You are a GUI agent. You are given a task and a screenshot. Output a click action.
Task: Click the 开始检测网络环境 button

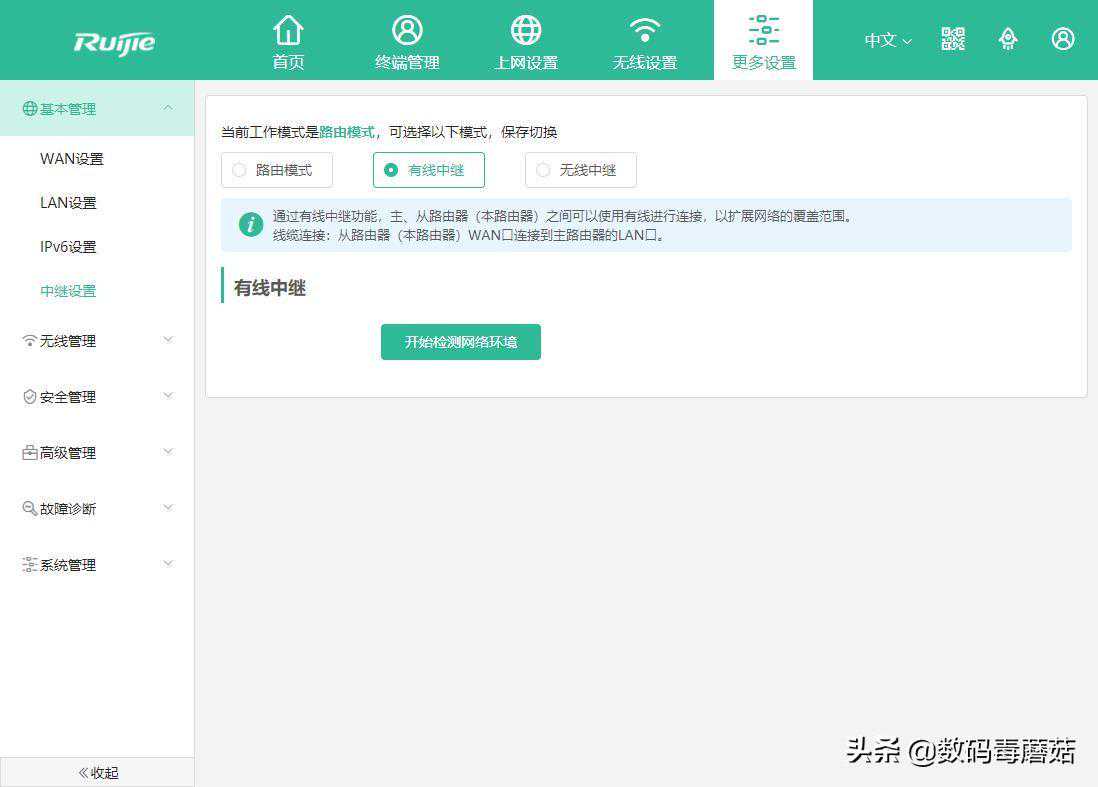461,342
